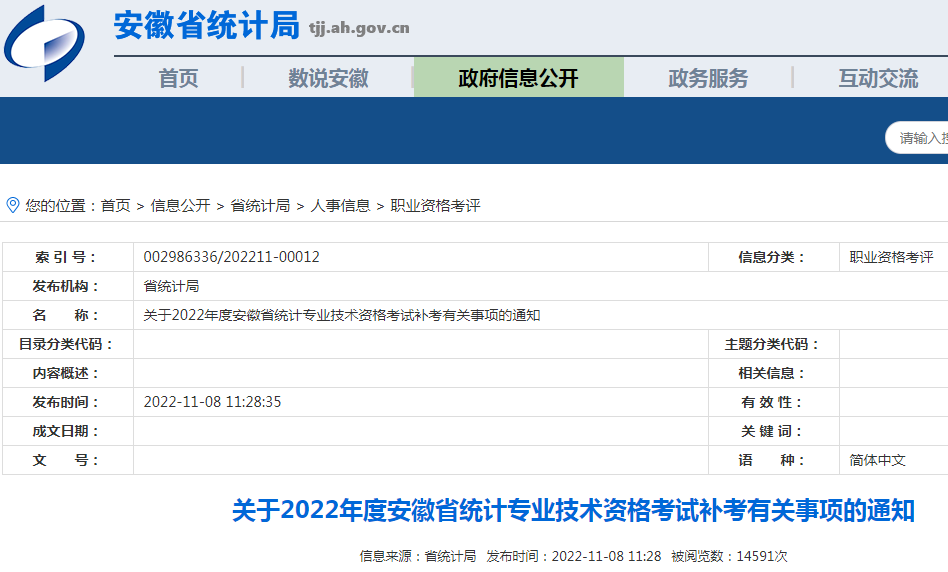Go to 职业资格考评 in the breadcrumb
Image resolution: width=948 pixels, height=572 pixels.
point(435,206)
